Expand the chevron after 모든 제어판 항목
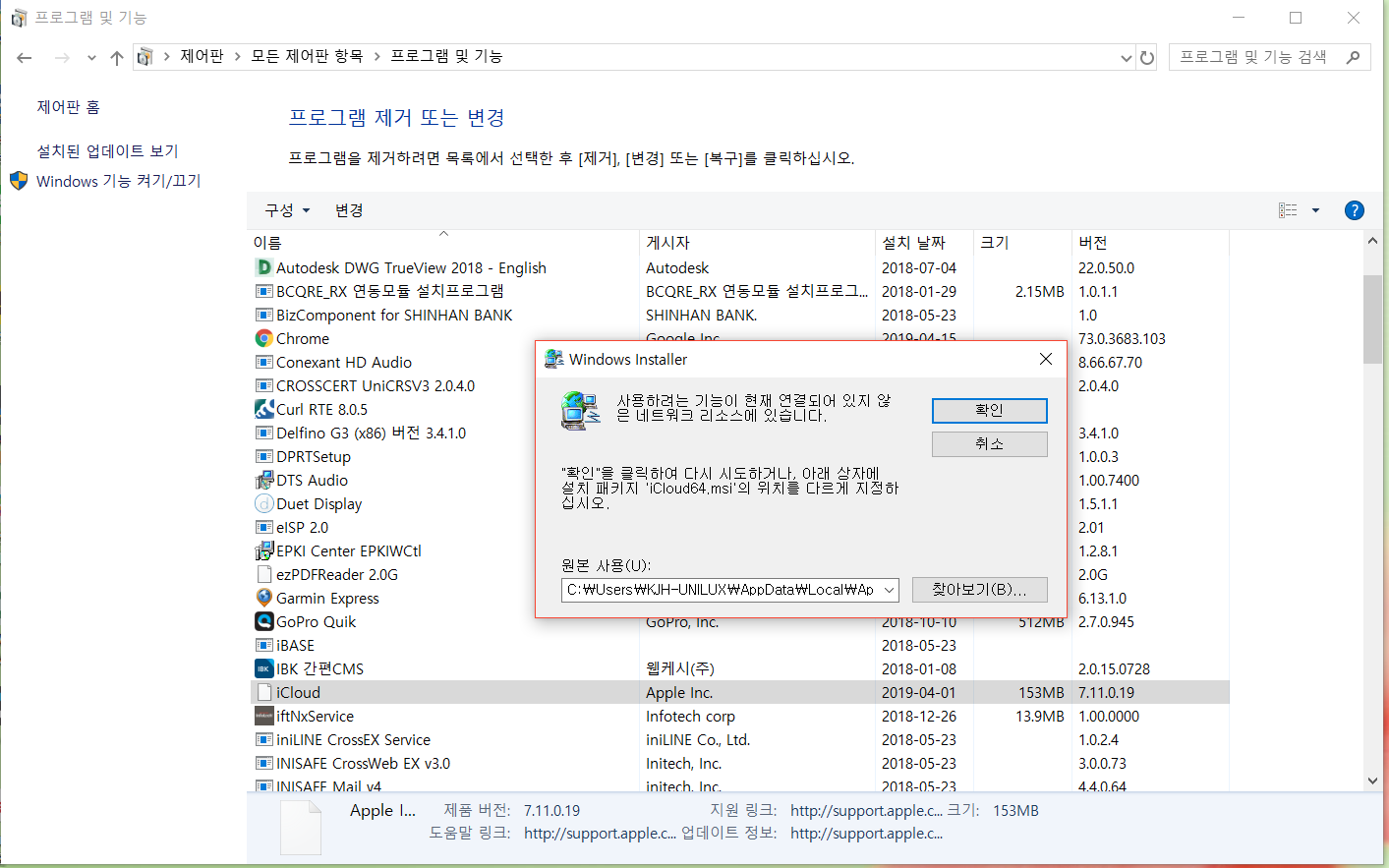Image resolution: width=1389 pixels, height=868 pixels. (x=377, y=57)
